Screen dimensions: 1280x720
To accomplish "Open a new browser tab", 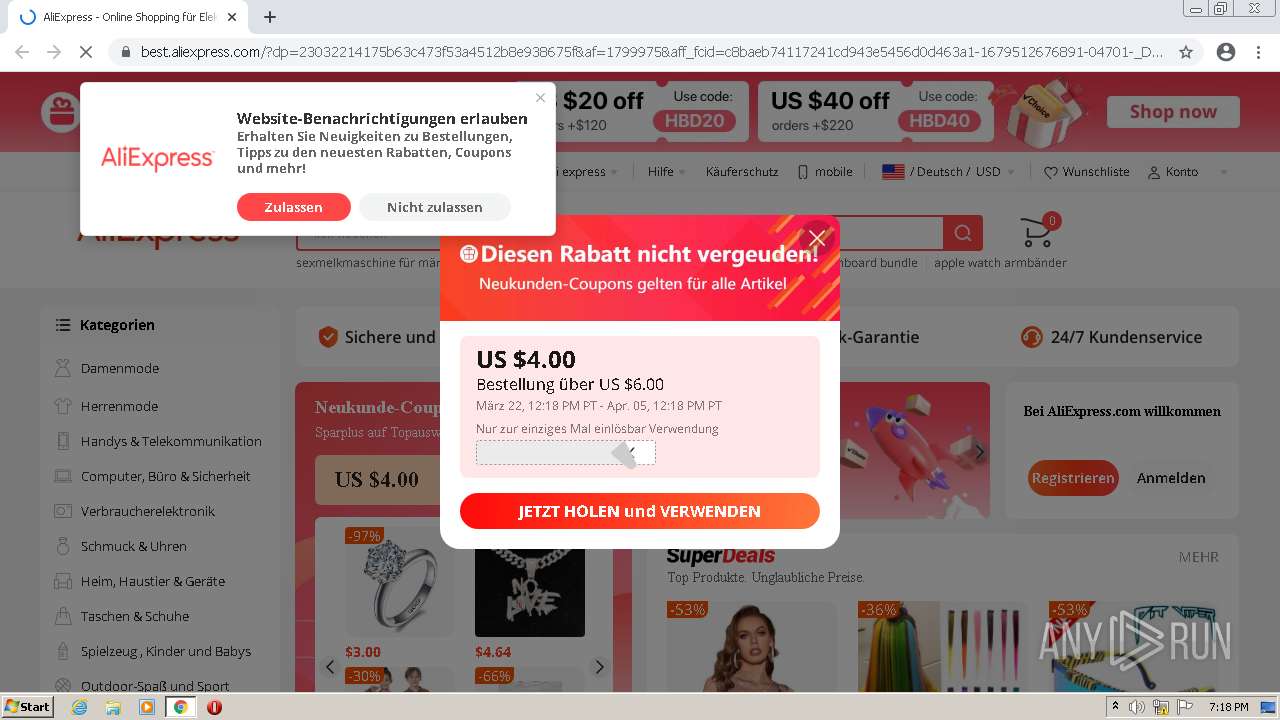I will [270, 17].
